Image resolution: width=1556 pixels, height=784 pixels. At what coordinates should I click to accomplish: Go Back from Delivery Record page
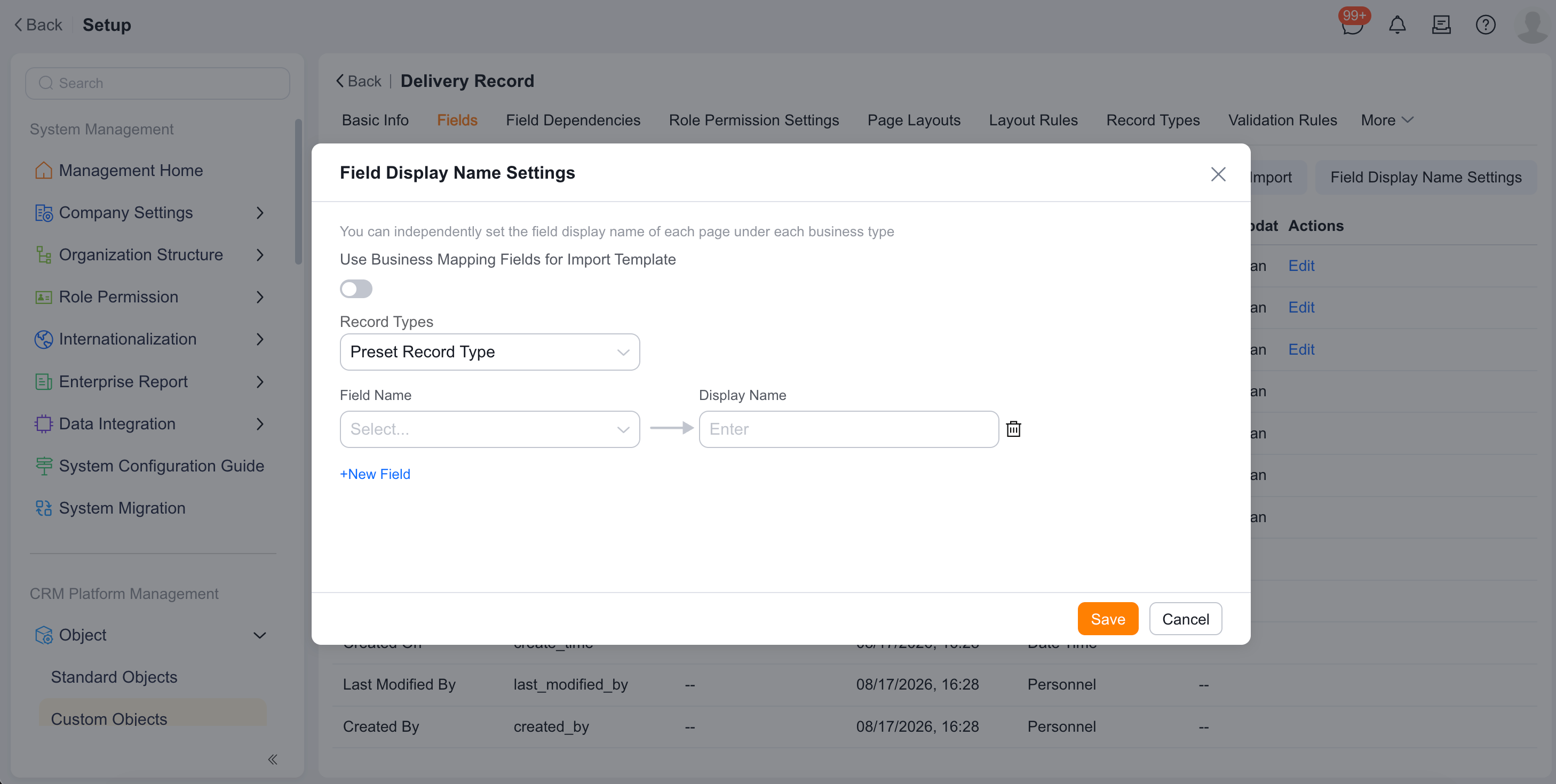359,82
